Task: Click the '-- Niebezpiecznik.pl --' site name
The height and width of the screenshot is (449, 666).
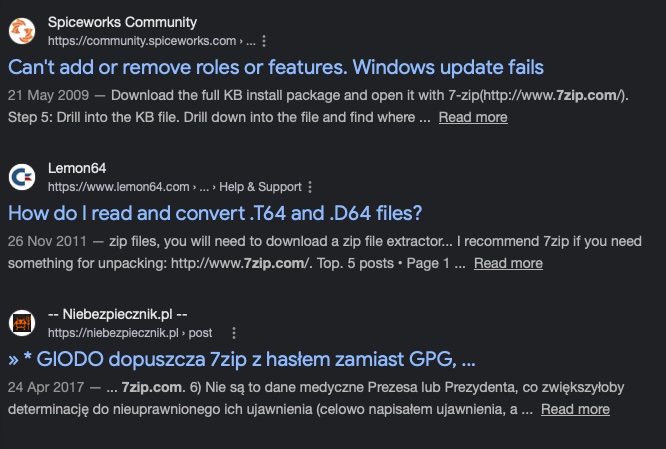Action: click(x=118, y=314)
